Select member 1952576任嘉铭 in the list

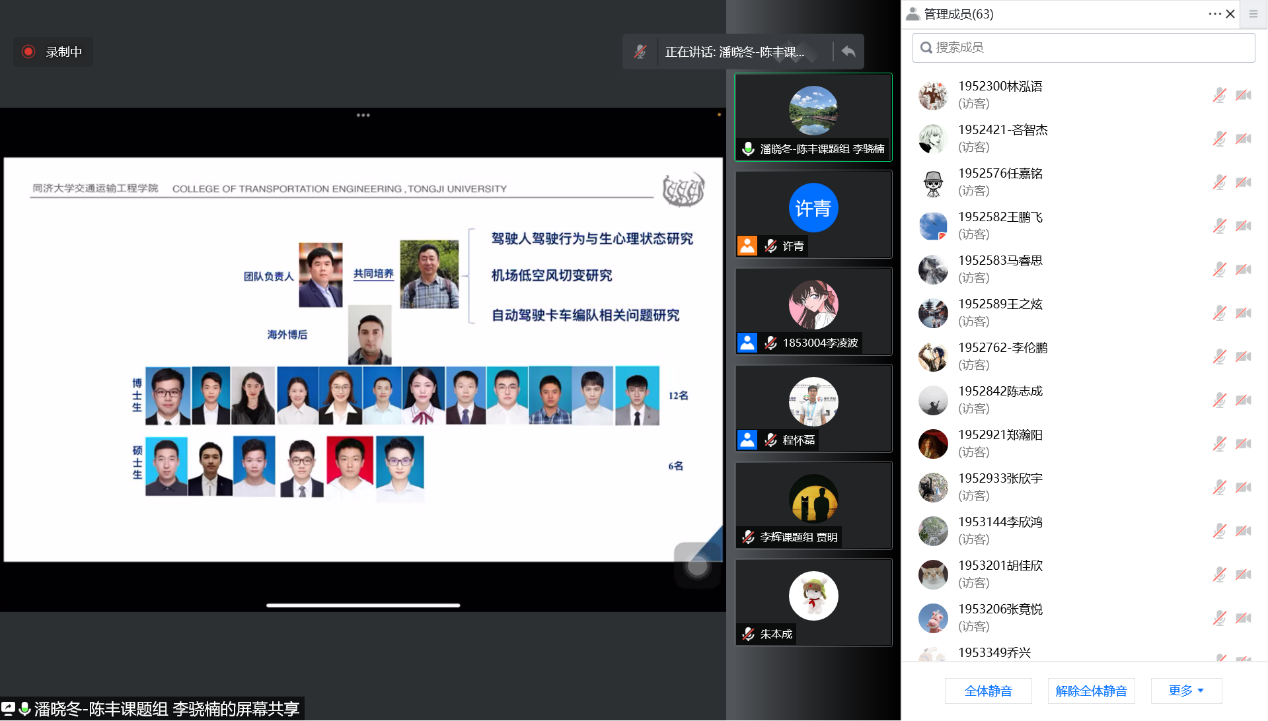[x=1000, y=181]
